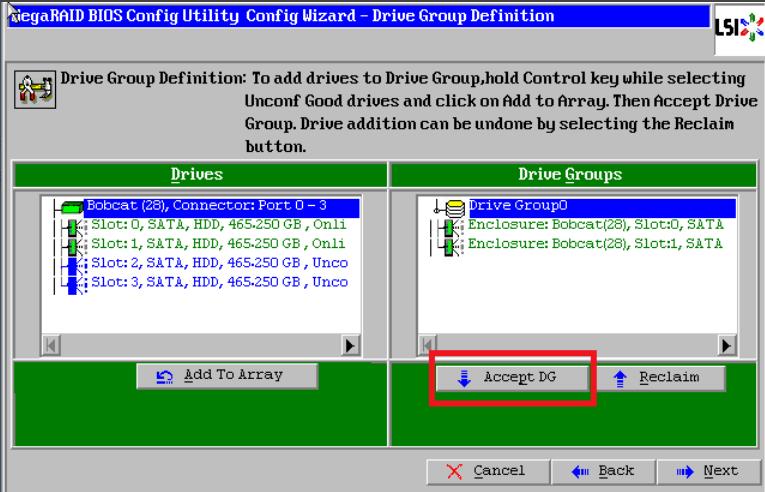Select Slot: 2 unconfigured SATA drive
765x492 pixels.
point(220,263)
